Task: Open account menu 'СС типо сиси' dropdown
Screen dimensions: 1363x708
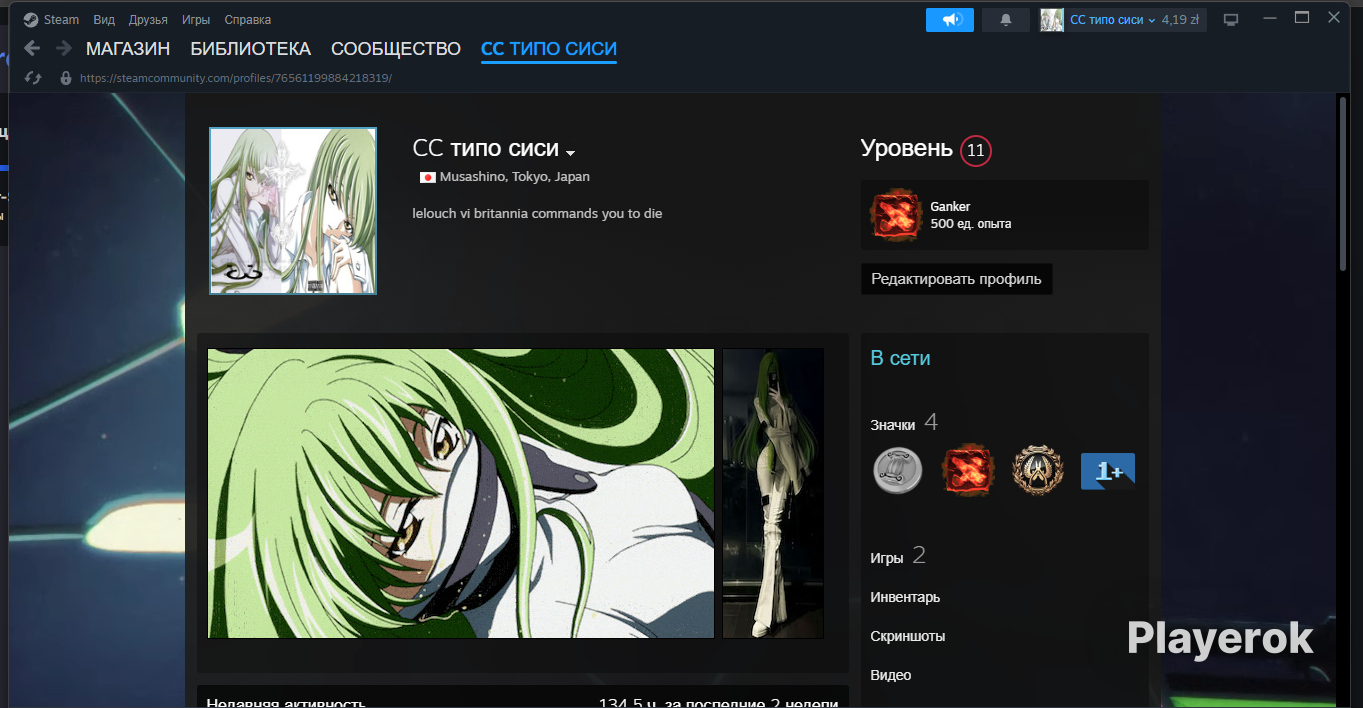Action: point(1112,19)
